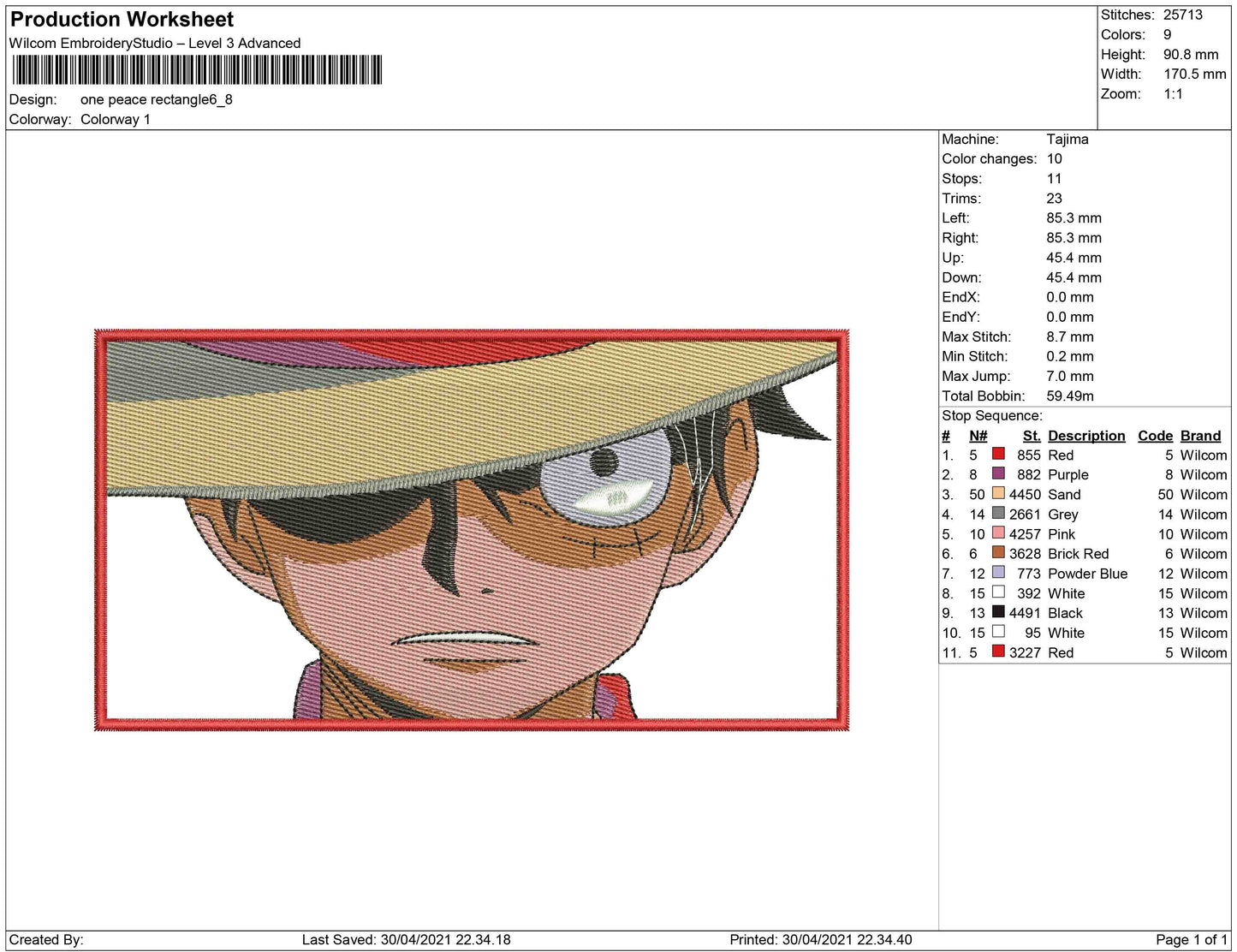The width and height of the screenshot is (1237, 952).
Task: Choose the Black color swatch
Action: 998,611
